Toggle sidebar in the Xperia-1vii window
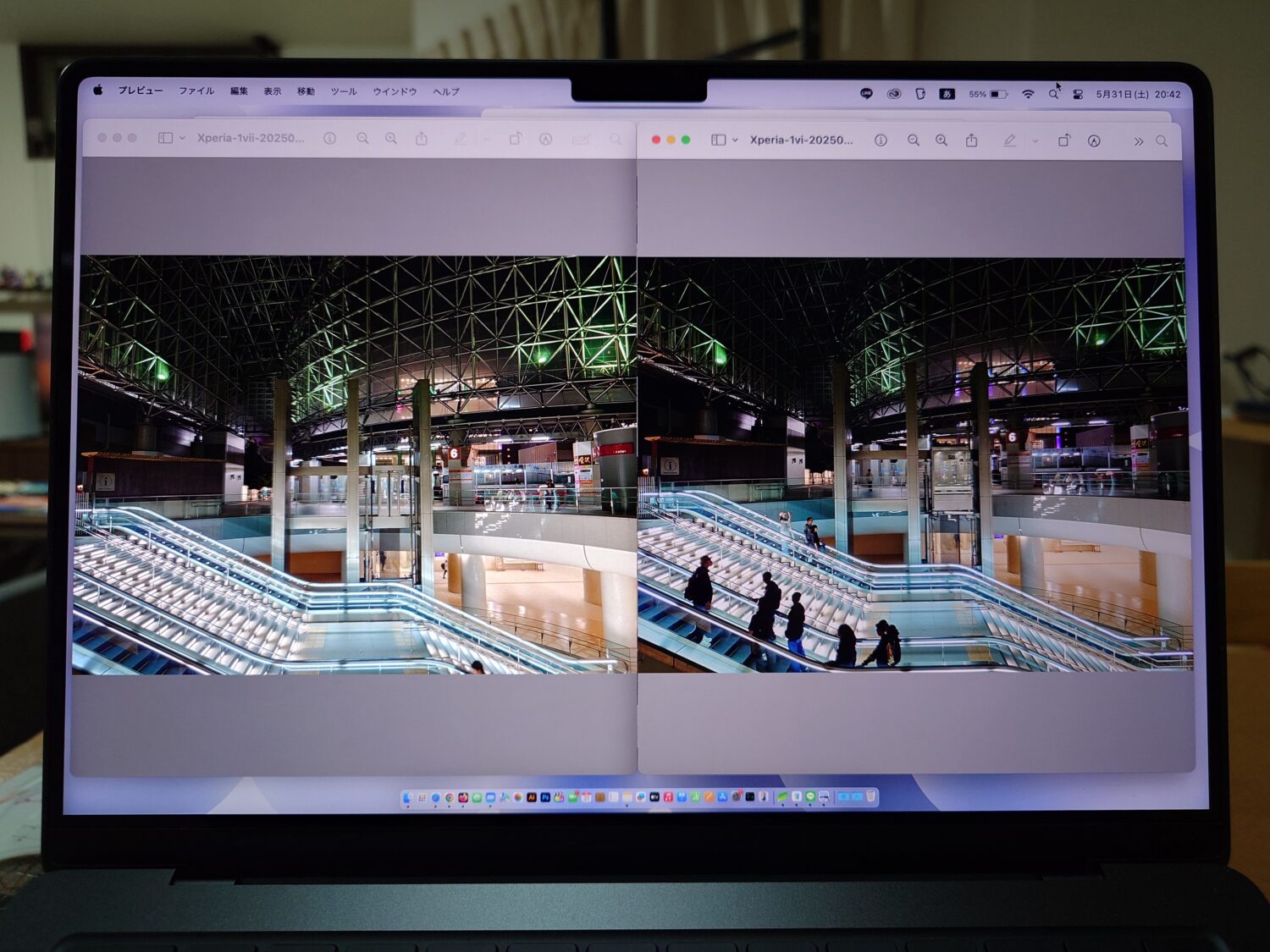Screen dimensions: 1270x952 [166, 138]
